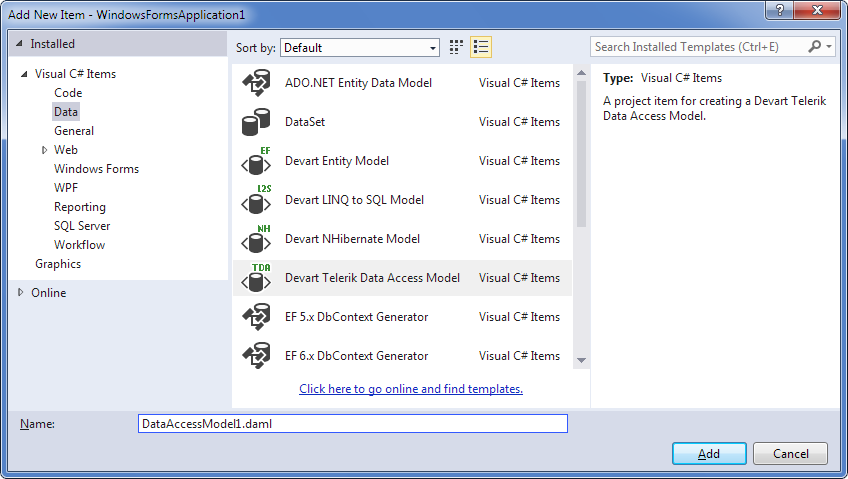This screenshot has height=479, width=848.
Task: Select the Web category label
Action: coord(66,150)
